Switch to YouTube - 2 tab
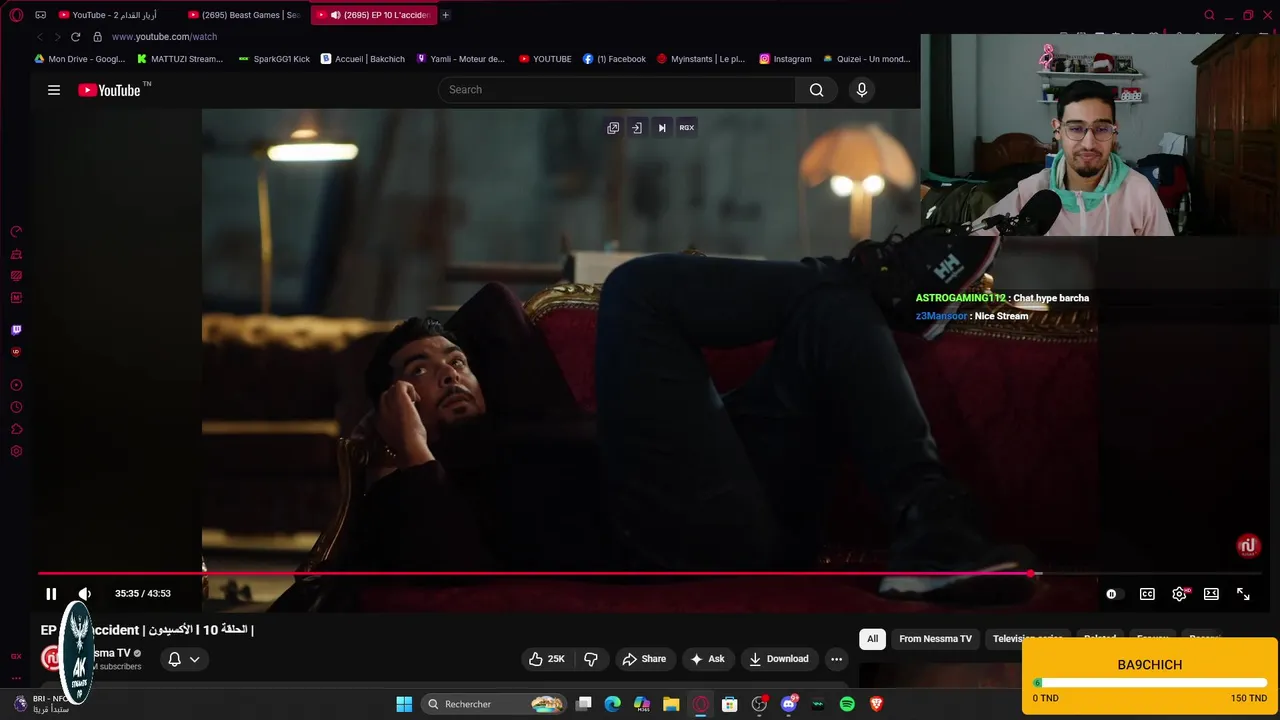This screenshot has height=720, width=1280. (115, 15)
